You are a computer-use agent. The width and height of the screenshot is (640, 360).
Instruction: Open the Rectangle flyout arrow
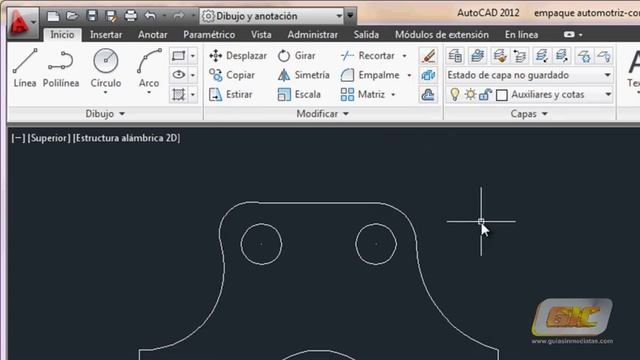coord(193,56)
